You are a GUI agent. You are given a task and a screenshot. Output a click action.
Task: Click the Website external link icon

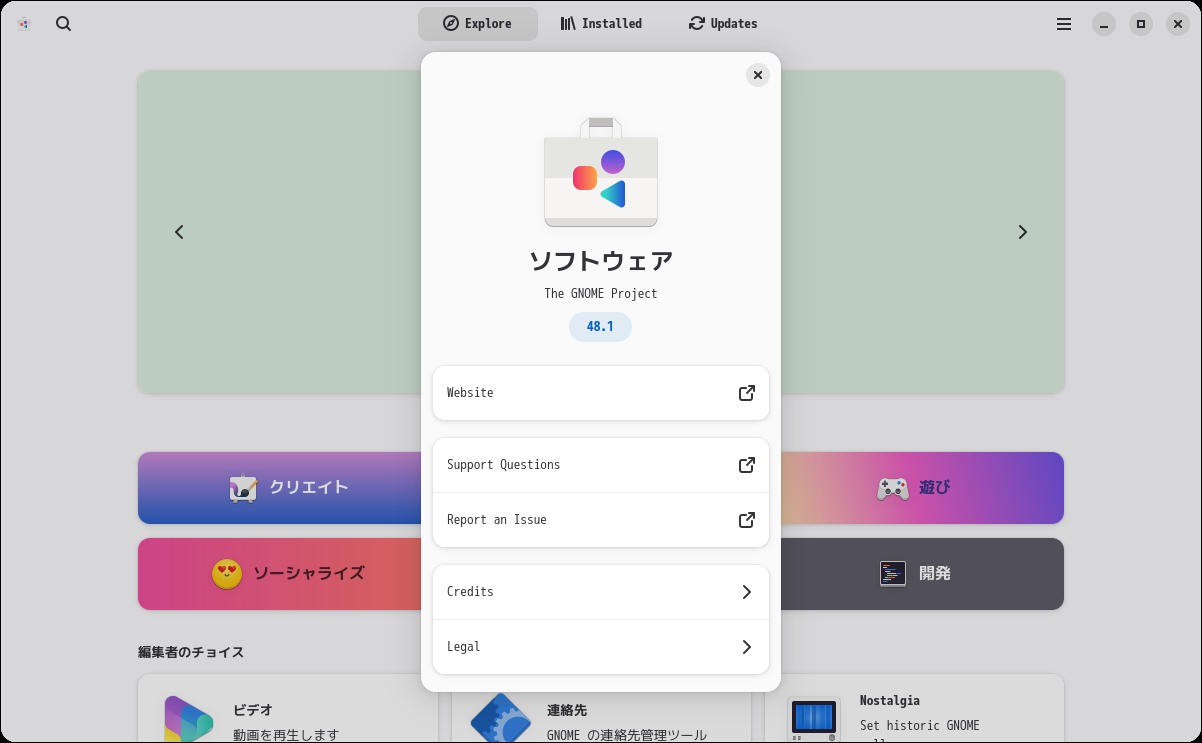(746, 393)
